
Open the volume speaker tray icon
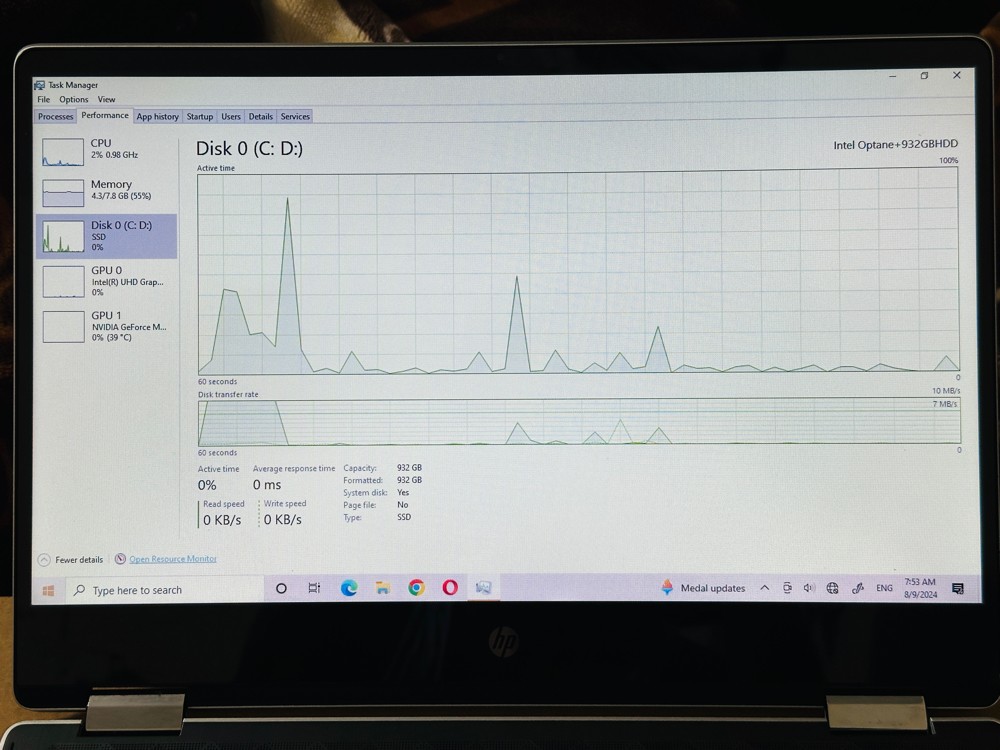809,588
